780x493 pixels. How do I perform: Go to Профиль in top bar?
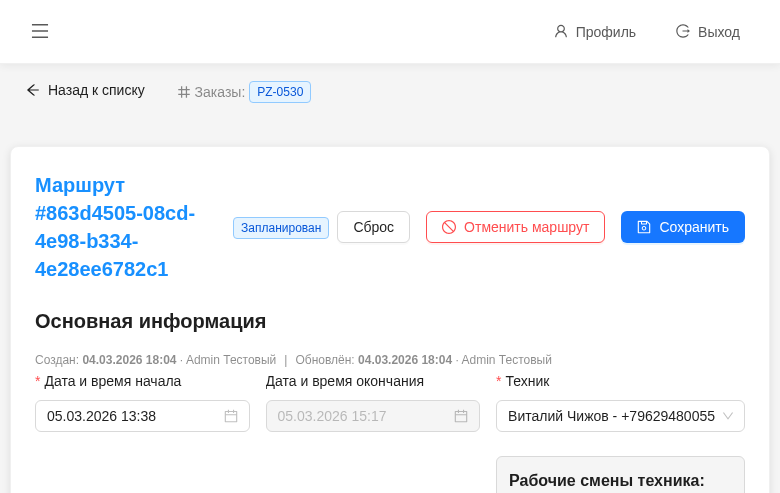pyautogui.click(x=605, y=32)
